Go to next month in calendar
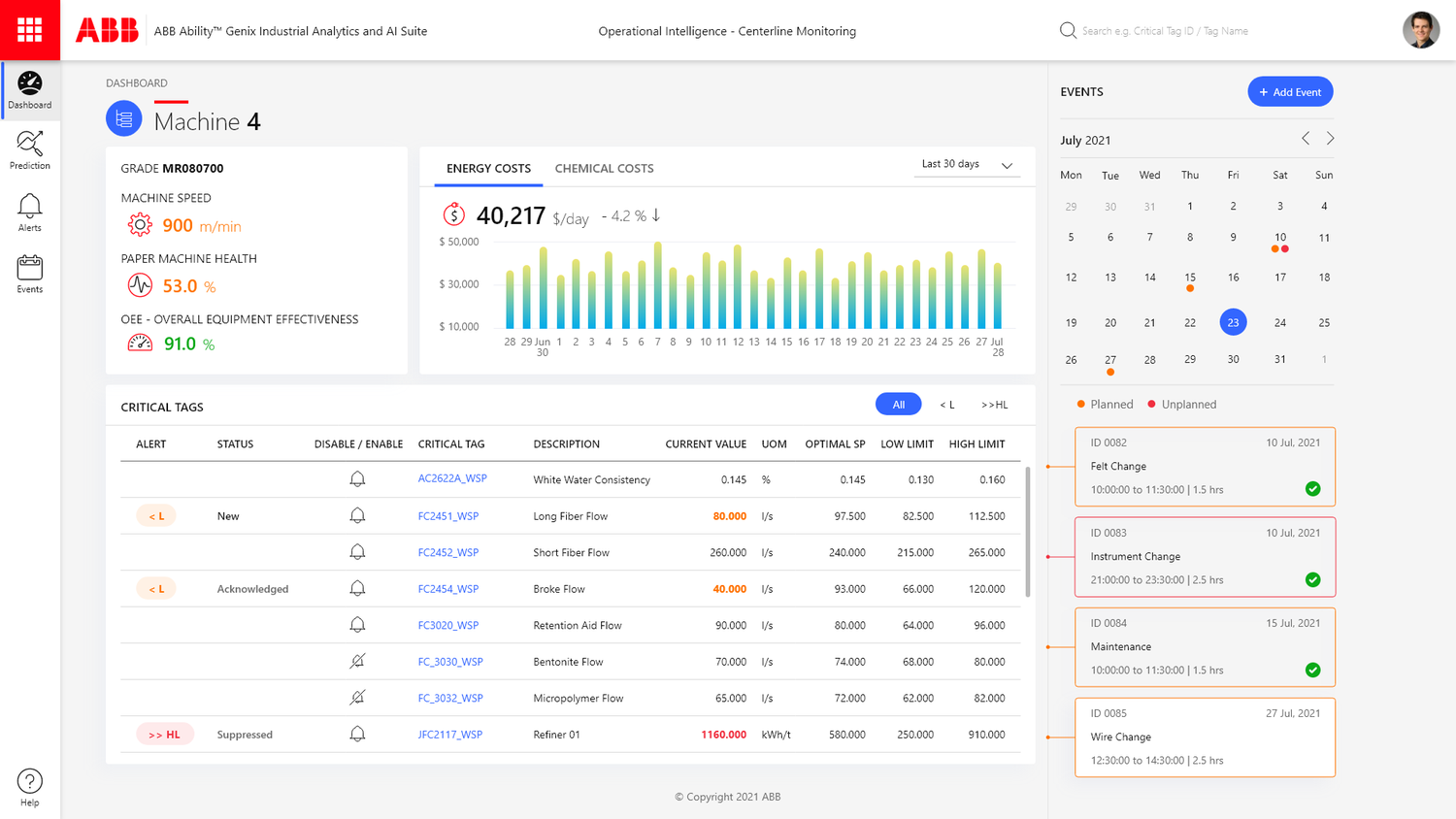The height and width of the screenshot is (819, 1456). (x=1330, y=139)
